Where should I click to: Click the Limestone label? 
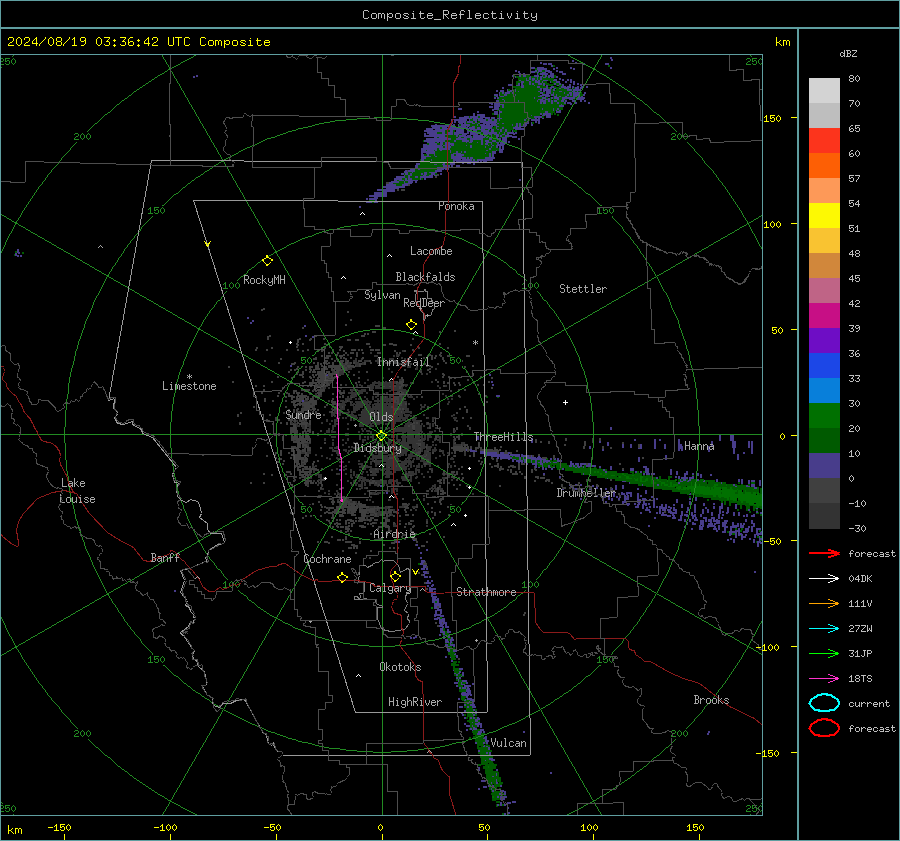tap(189, 386)
